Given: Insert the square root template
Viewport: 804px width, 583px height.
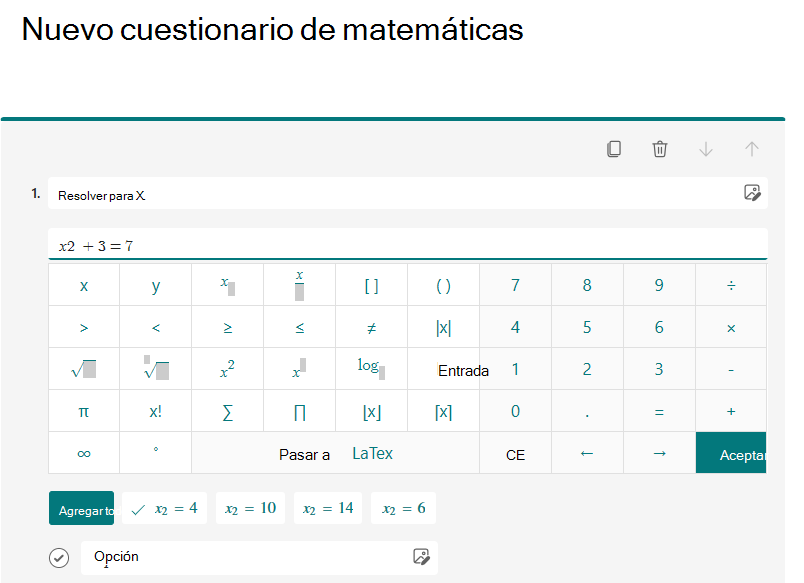Looking at the screenshot, I should point(84,369).
